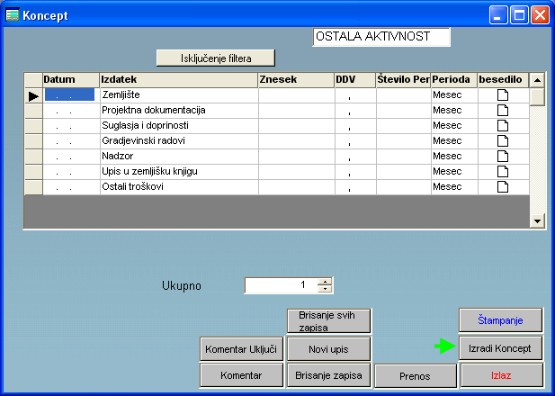Open the document icon in Gradjevinski radovi row
This screenshot has width=555, height=396.
[503, 141]
